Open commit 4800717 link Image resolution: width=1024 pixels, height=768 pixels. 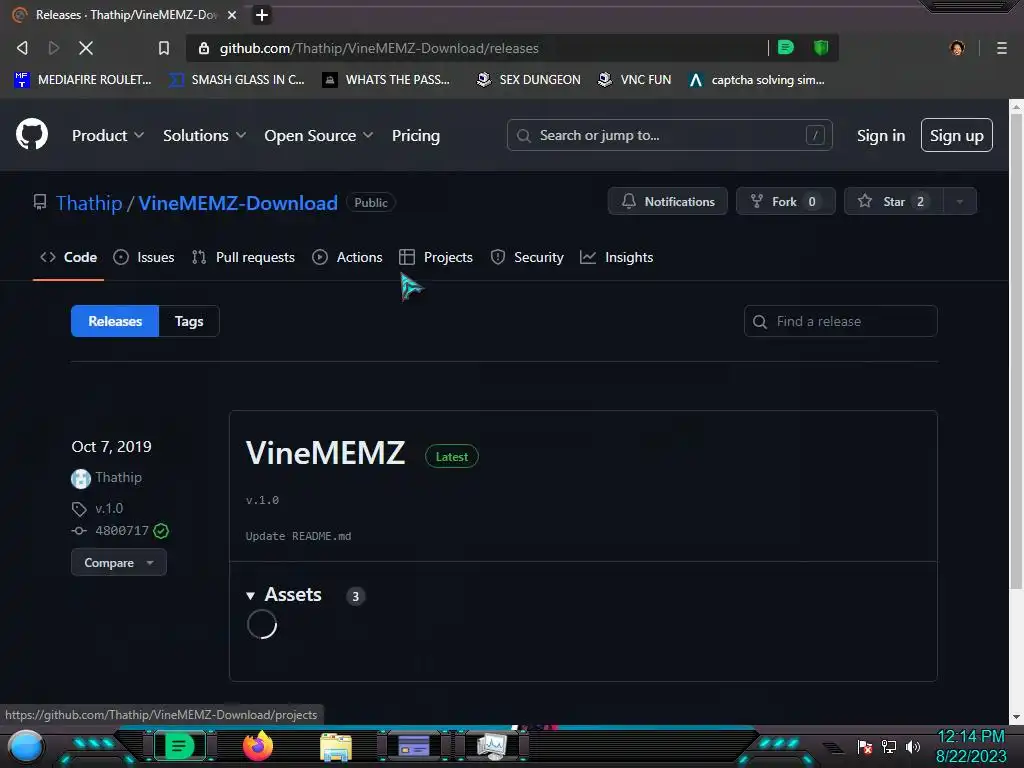coord(121,530)
